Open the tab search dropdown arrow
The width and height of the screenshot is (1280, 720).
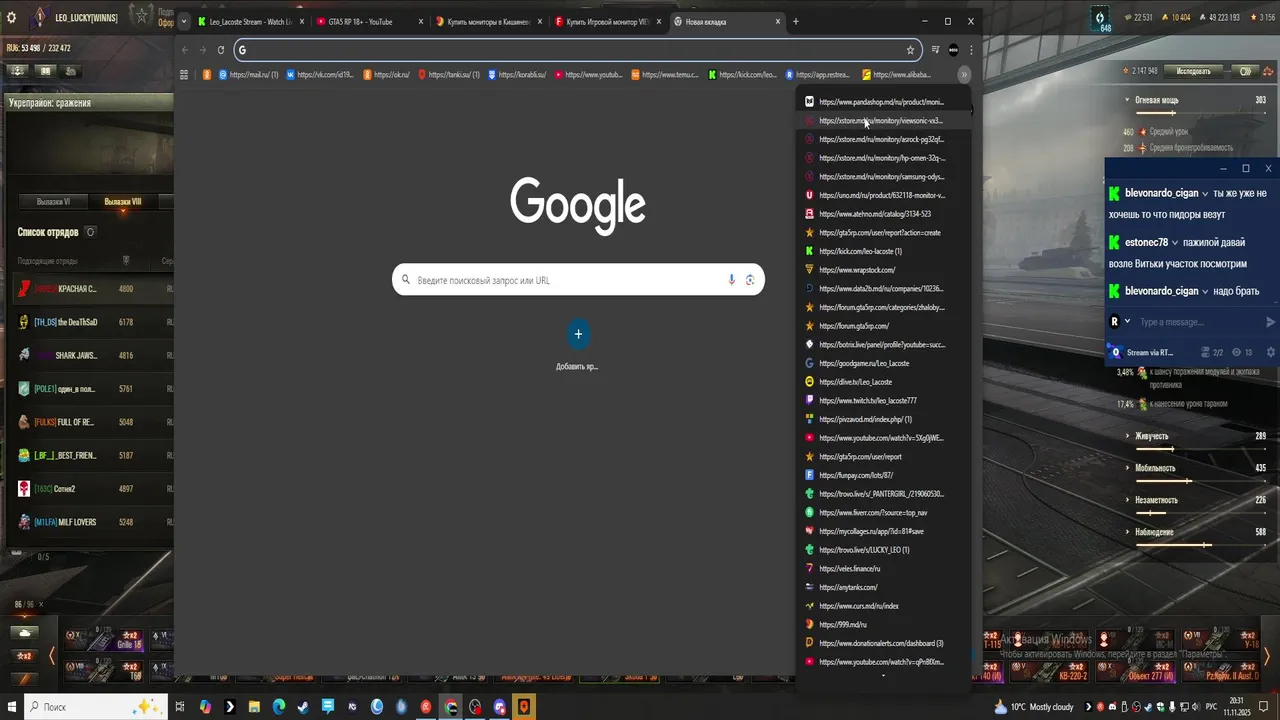point(184,21)
